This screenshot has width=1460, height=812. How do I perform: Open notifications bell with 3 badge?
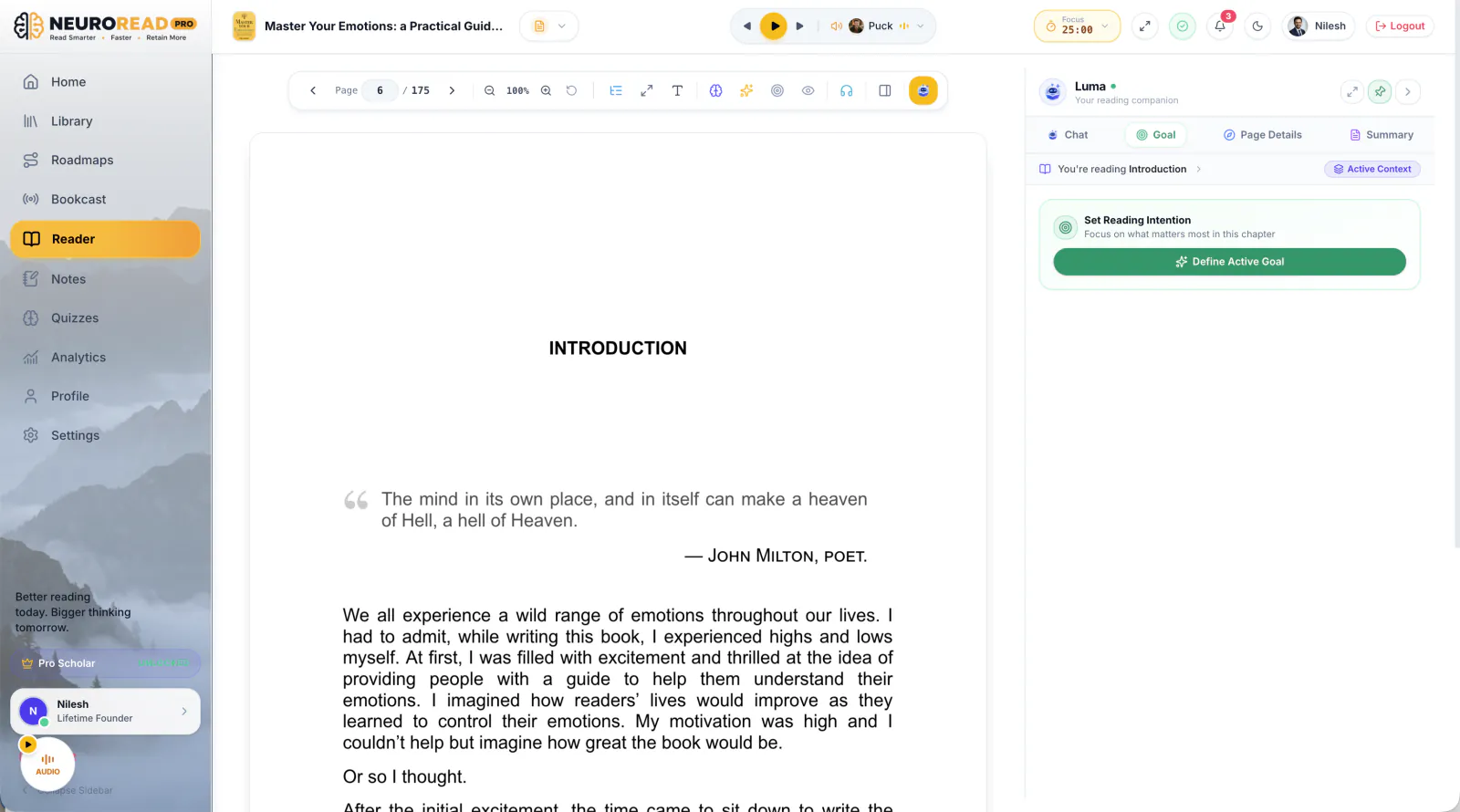1220,26
